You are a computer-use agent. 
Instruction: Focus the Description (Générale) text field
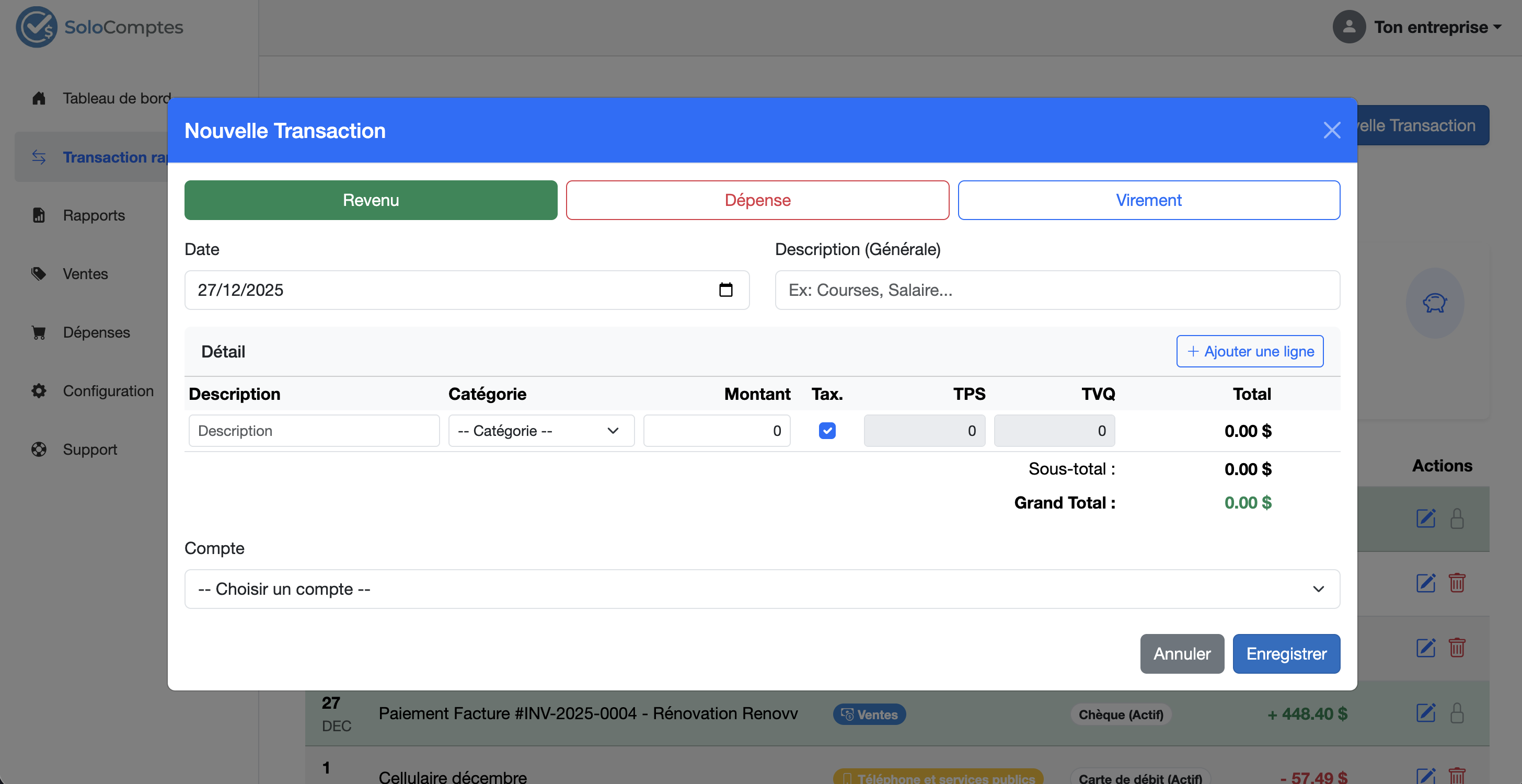coord(1056,290)
